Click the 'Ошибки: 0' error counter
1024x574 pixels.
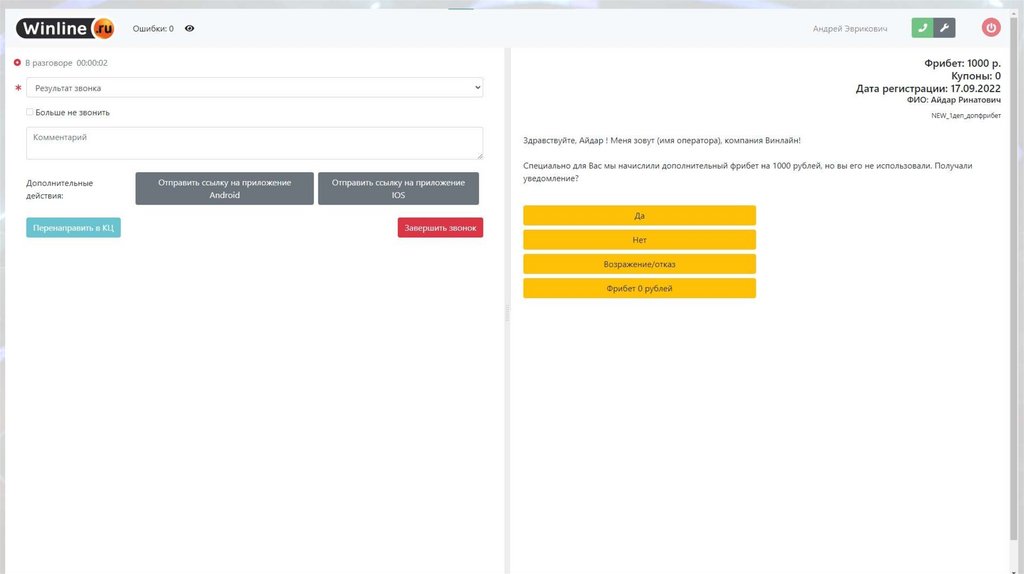(153, 29)
